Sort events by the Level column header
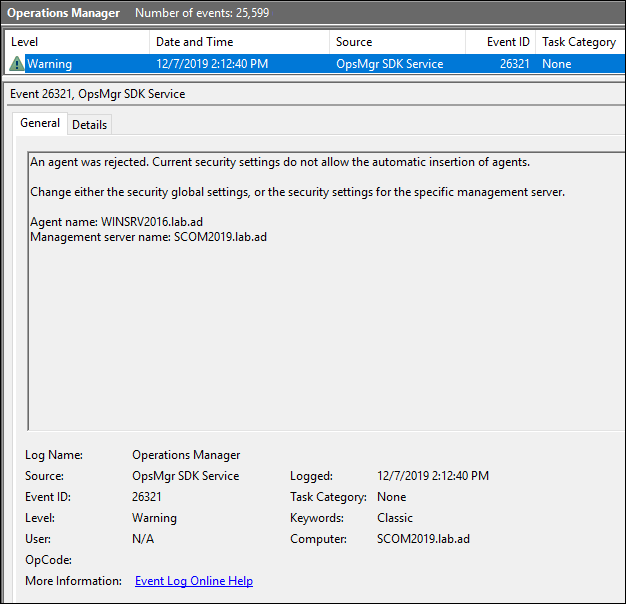626x604 pixels. pos(25,42)
